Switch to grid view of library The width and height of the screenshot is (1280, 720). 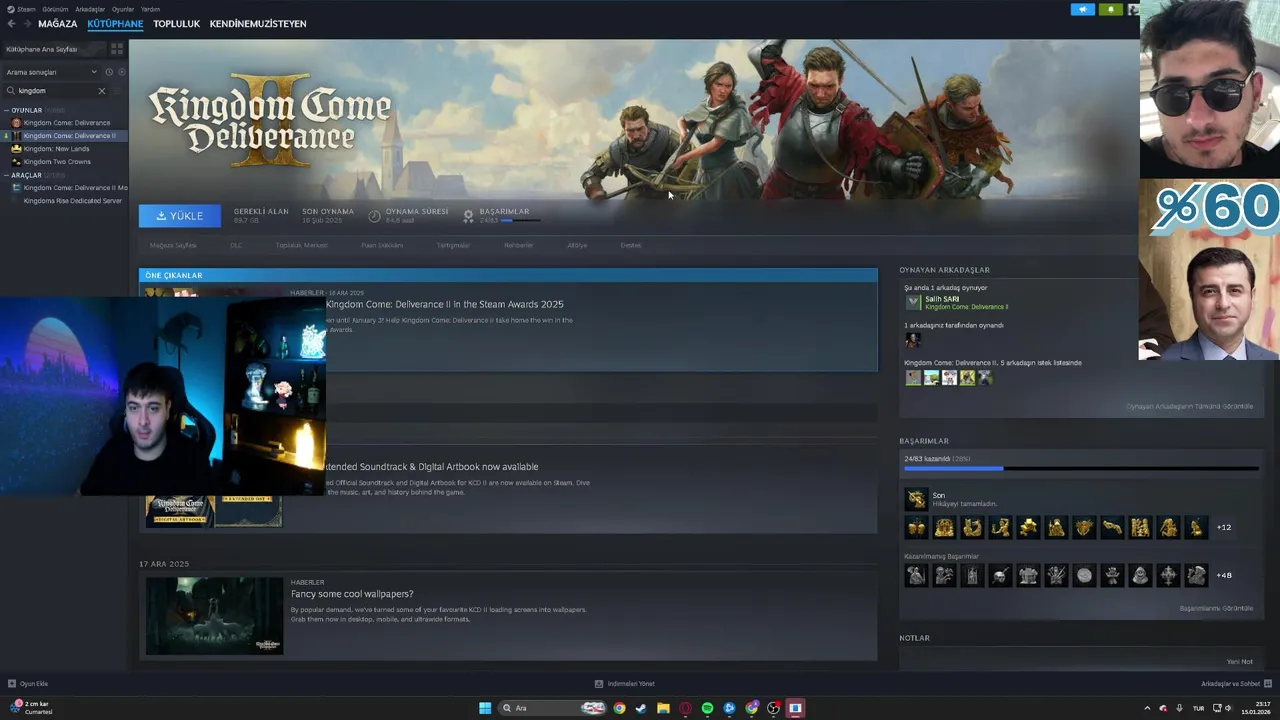click(x=117, y=48)
